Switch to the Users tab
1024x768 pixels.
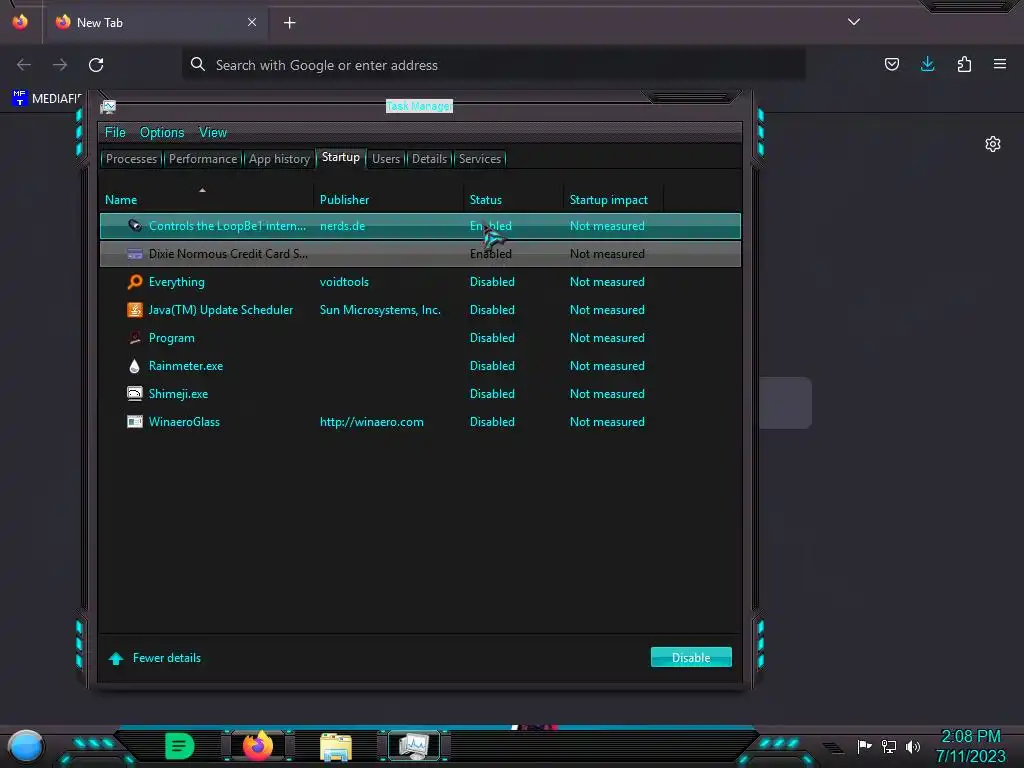click(x=386, y=159)
